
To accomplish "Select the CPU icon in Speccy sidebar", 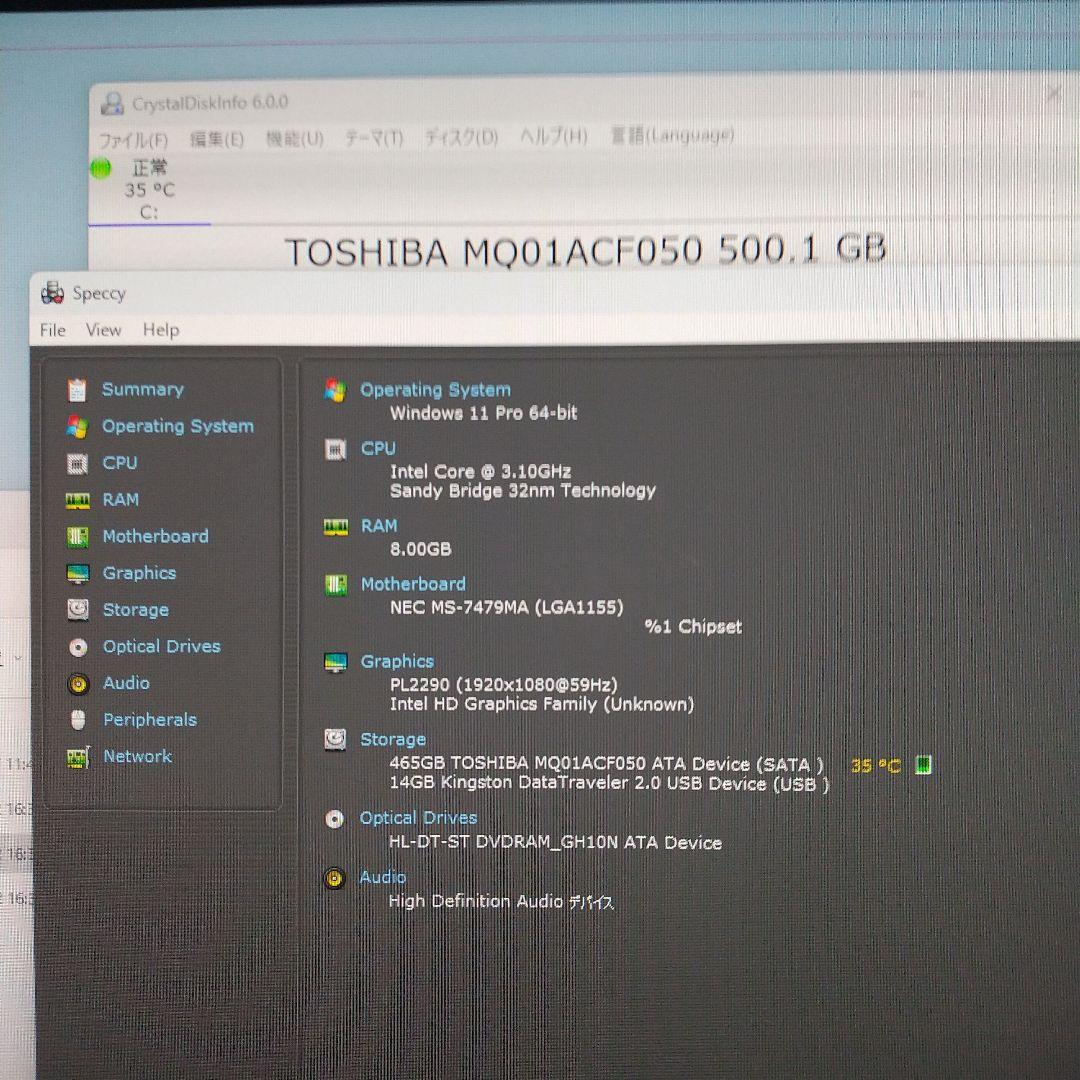I will [x=80, y=463].
